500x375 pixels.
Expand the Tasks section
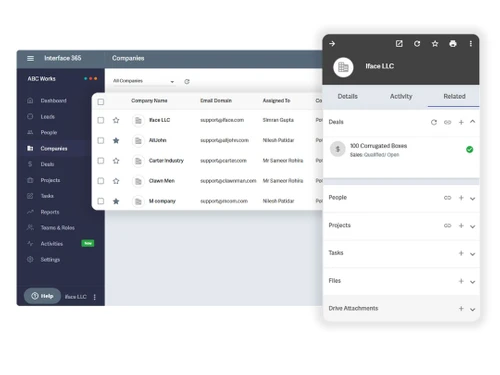click(472, 254)
